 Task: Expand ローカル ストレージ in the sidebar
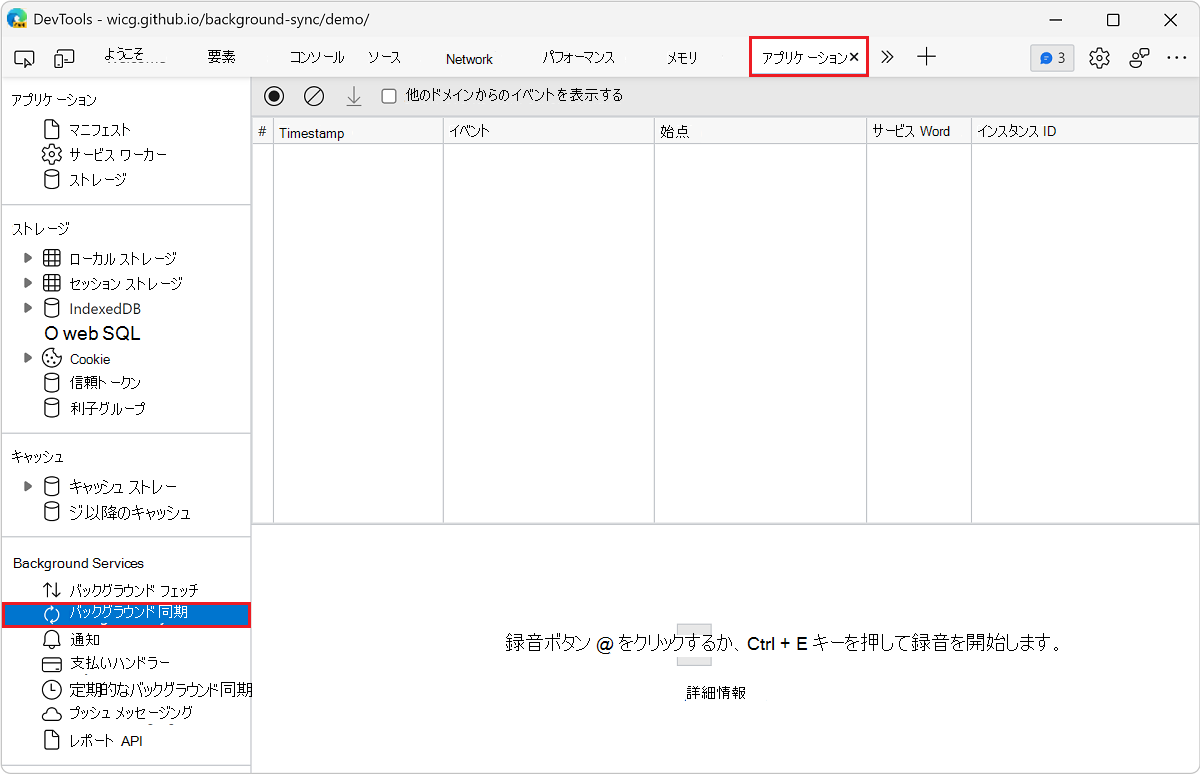click(x=28, y=257)
